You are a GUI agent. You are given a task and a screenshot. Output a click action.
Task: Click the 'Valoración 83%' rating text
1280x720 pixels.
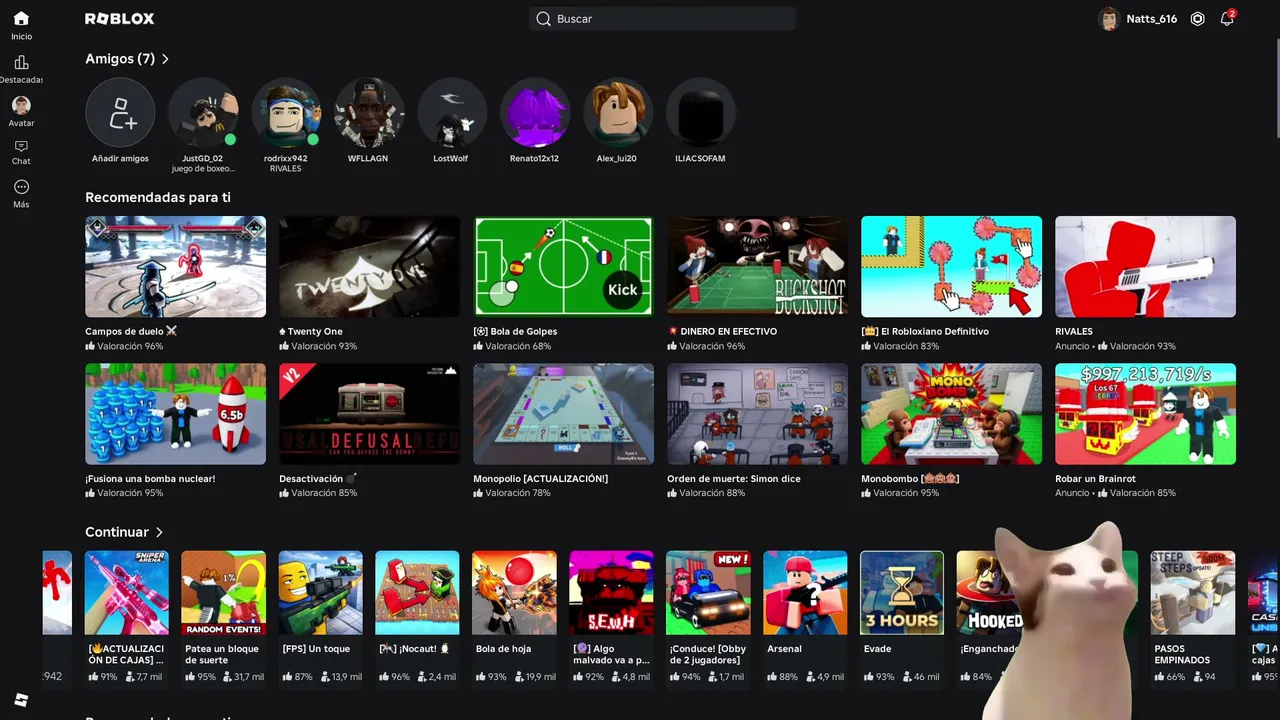coord(908,346)
